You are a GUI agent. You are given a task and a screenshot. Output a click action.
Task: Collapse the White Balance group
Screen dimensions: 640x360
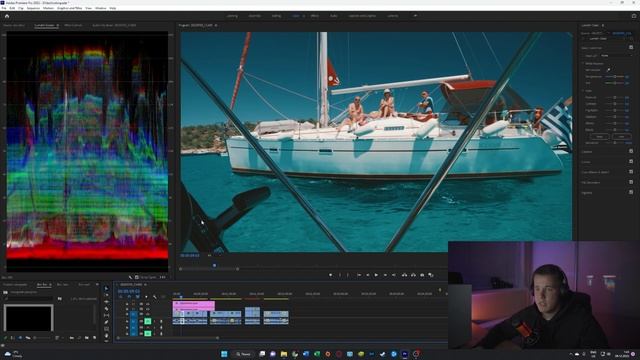(583, 64)
